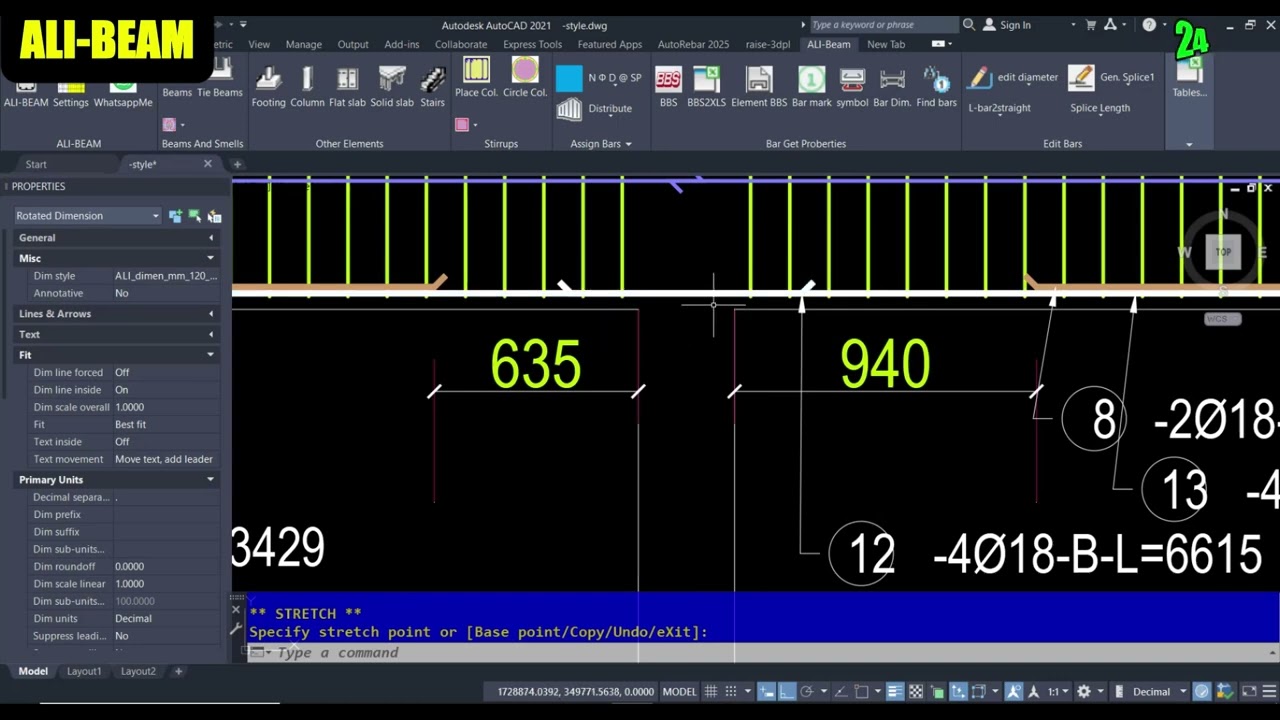
Task: Click the Tie Beams tool icon
Action: pos(219,75)
